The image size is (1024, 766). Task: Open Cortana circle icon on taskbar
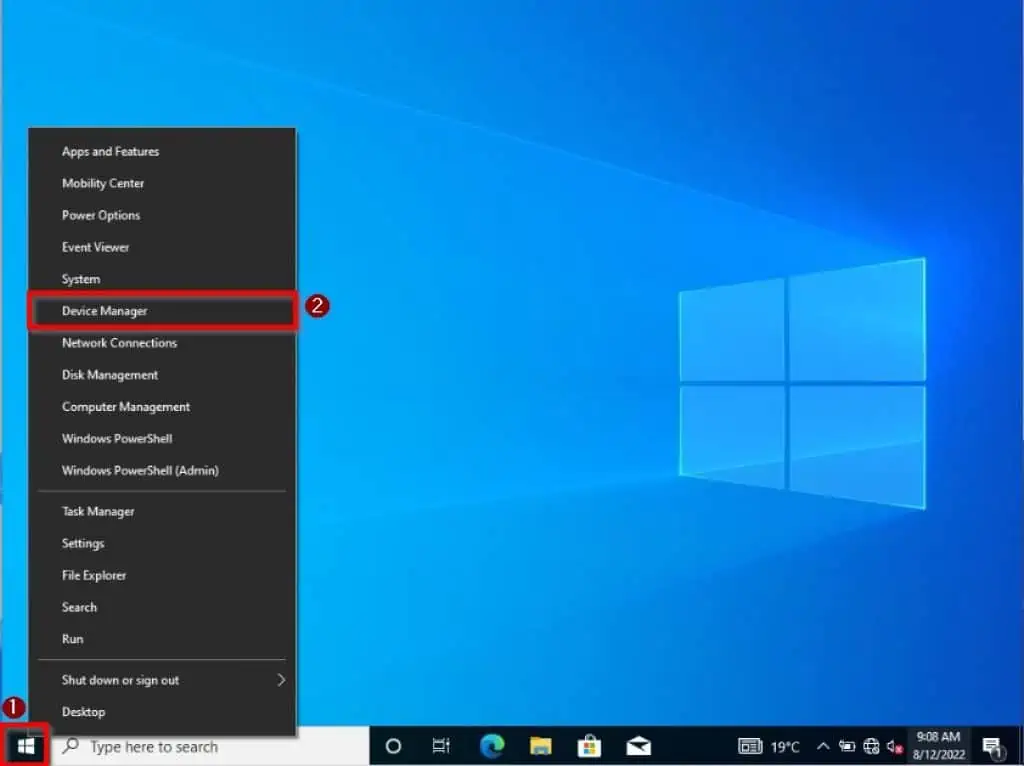tap(393, 746)
